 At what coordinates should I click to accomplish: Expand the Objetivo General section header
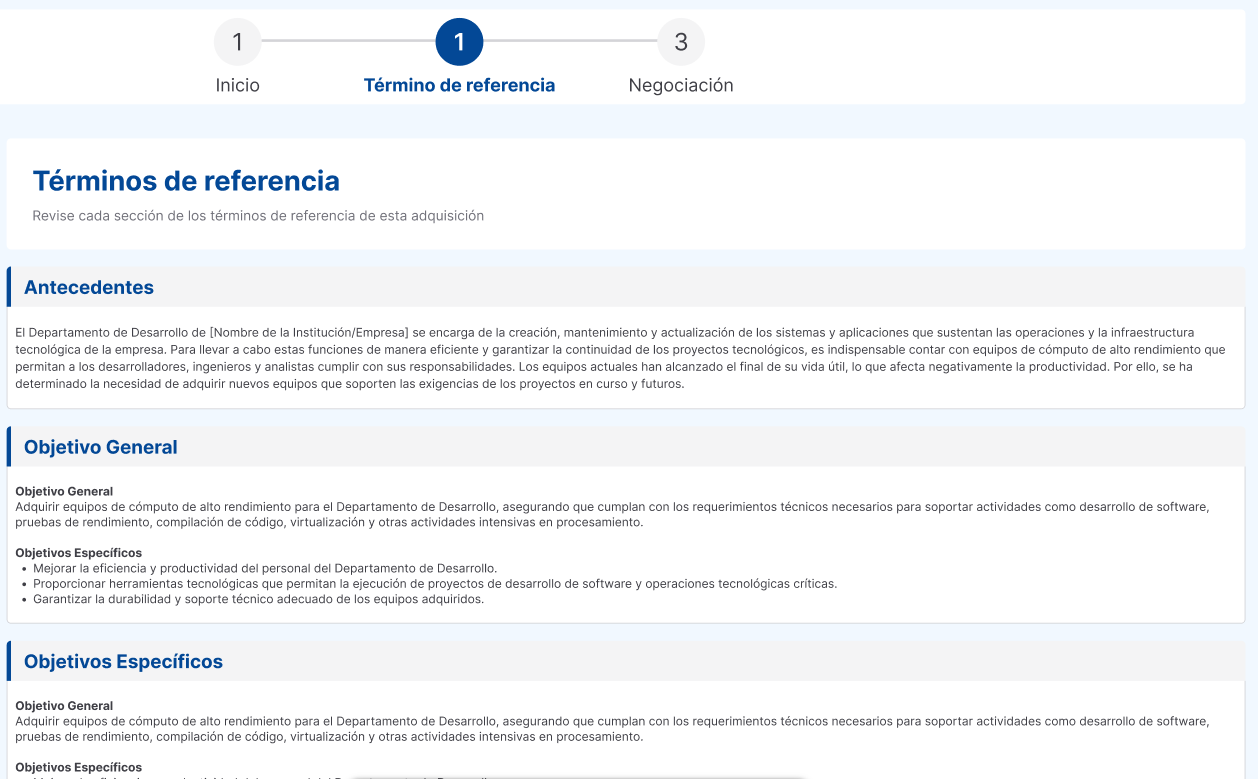click(x=101, y=448)
